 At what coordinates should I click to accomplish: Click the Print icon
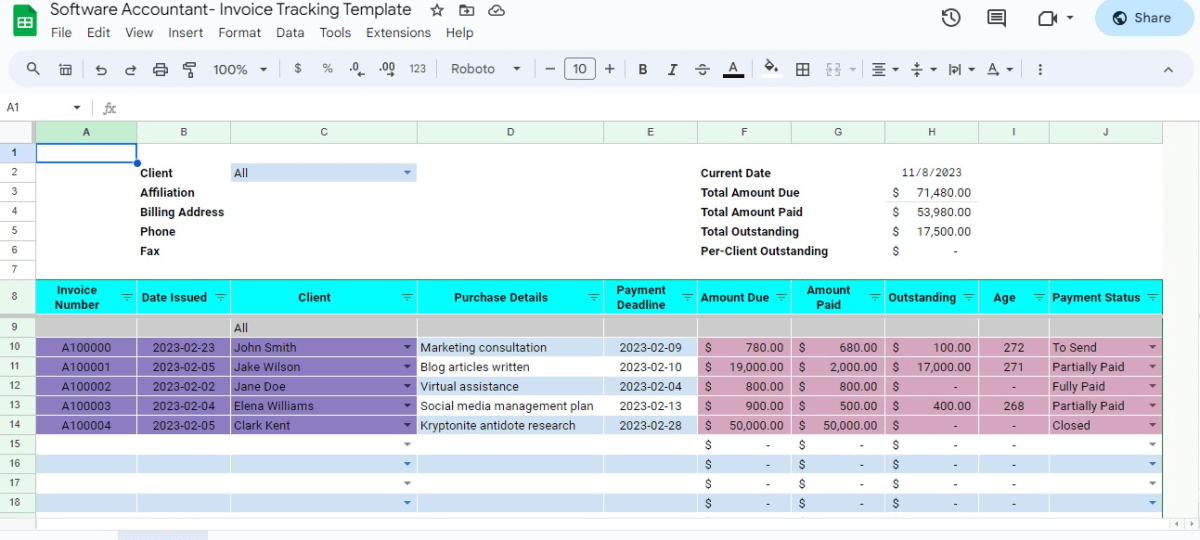click(160, 69)
